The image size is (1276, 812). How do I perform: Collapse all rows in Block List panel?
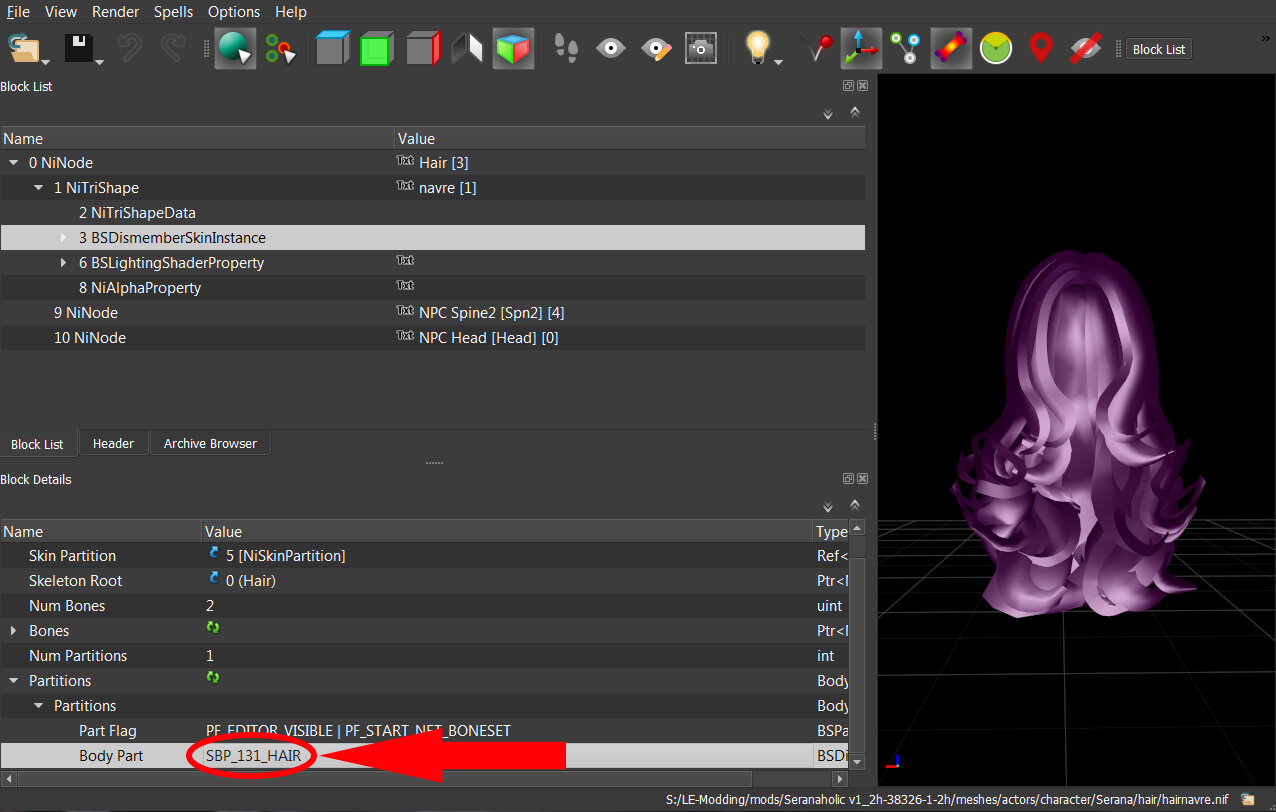pyautogui.click(x=855, y=112)
